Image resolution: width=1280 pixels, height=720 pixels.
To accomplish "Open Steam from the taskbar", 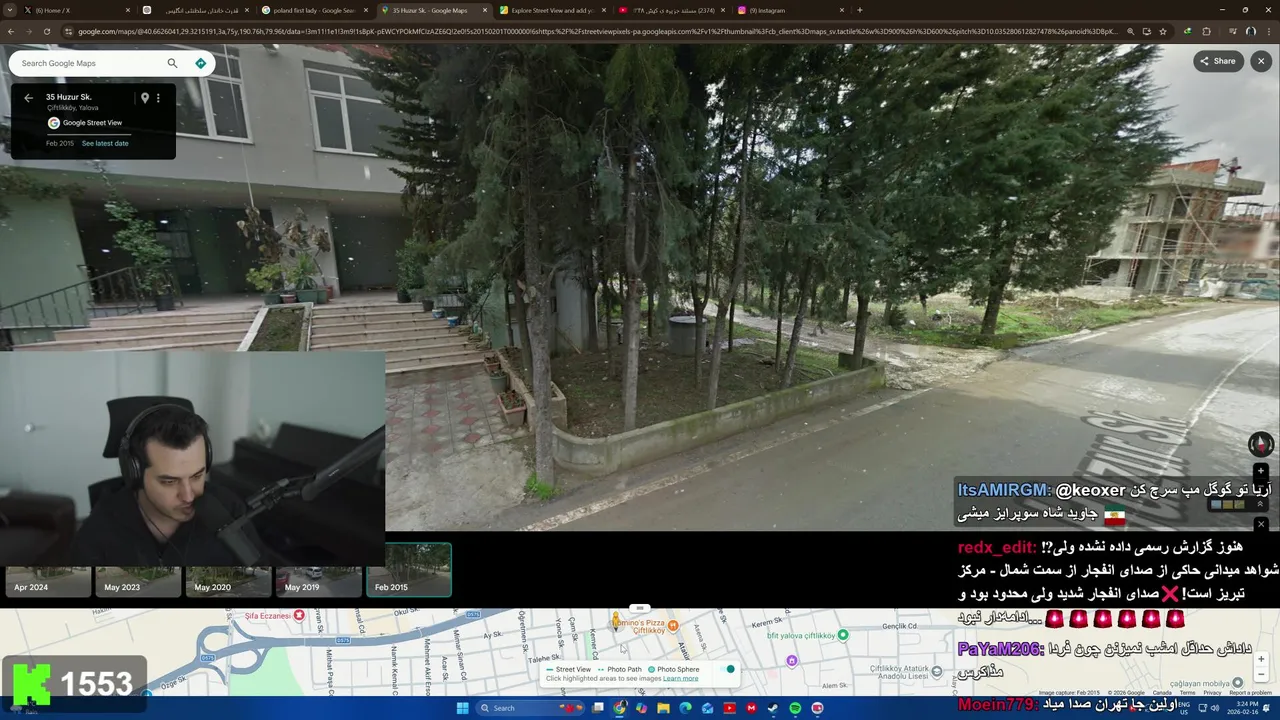I will point(773,708).
